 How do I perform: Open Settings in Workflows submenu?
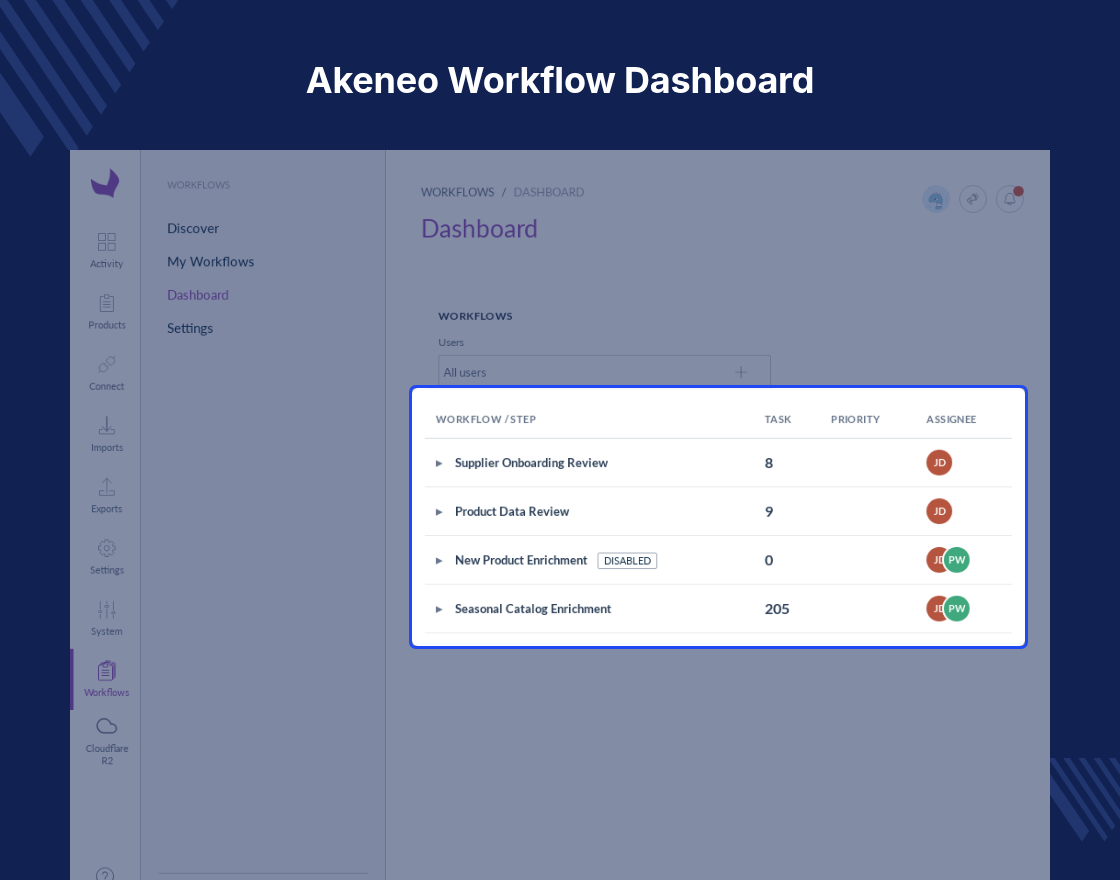coord(190,329)
